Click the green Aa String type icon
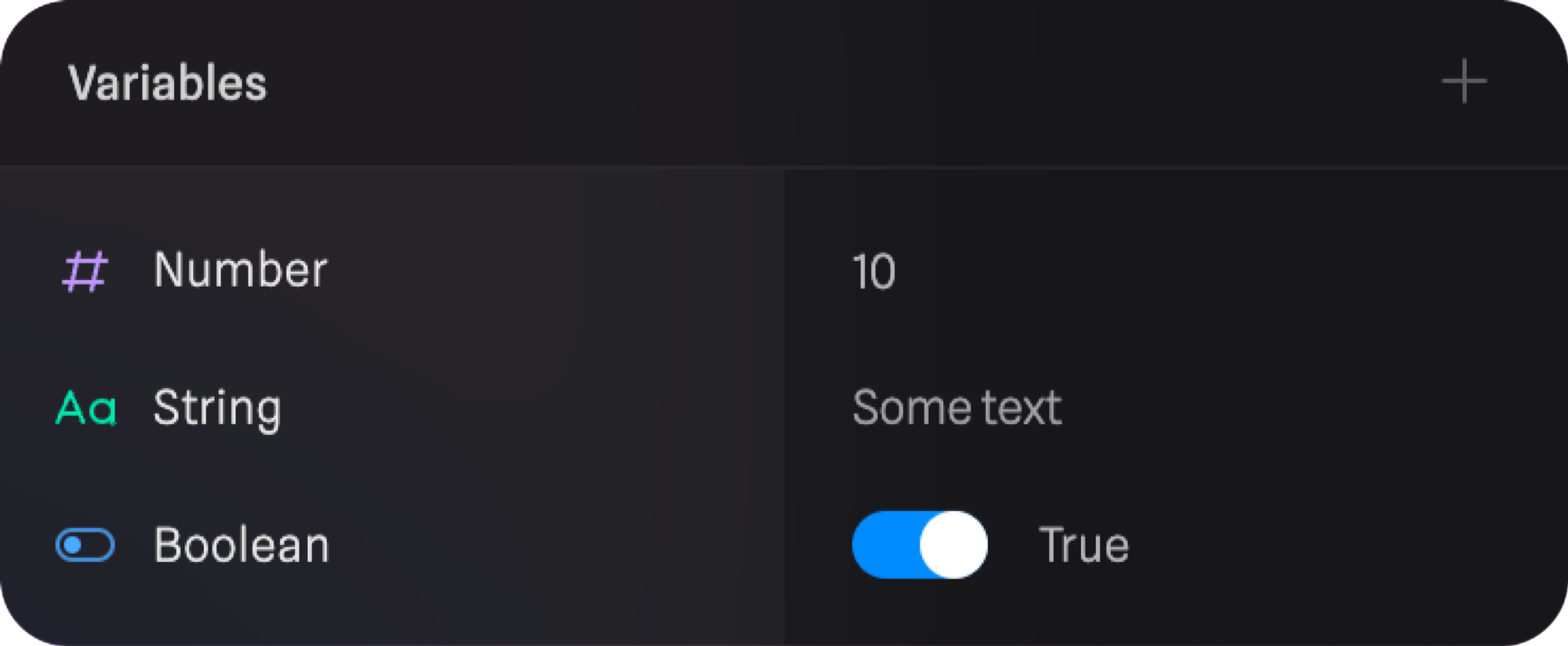The width and height of the screenshot is (1568, 646). tap(86, 408)
